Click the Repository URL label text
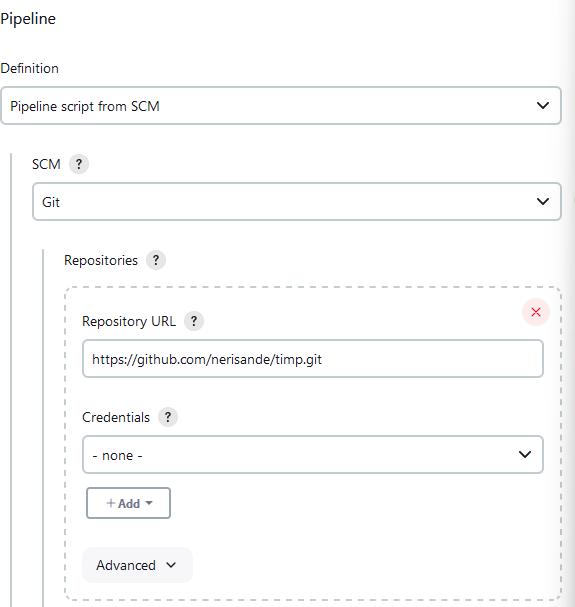 (129, 321)
